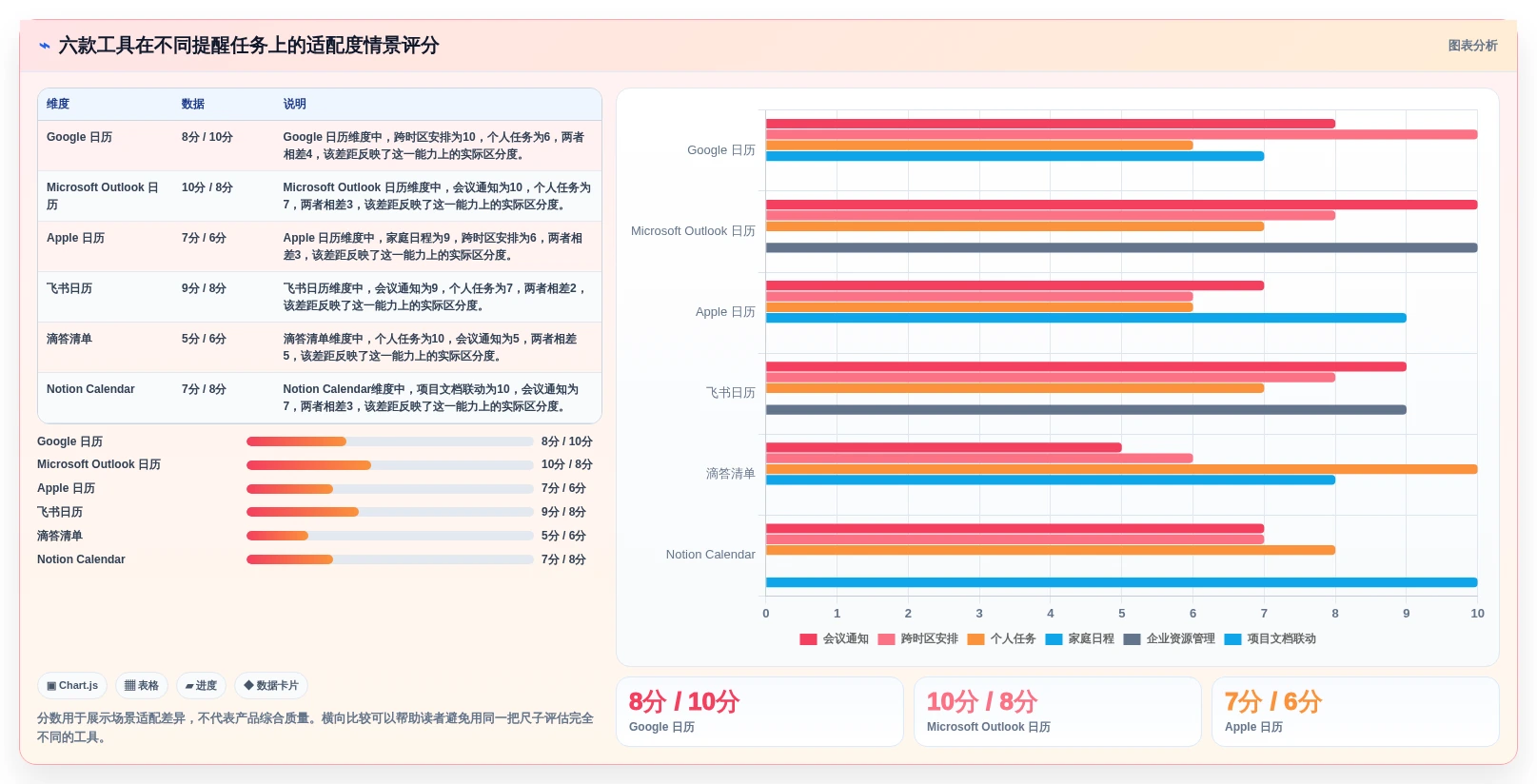Select the Chart.js tag chip

72,685
